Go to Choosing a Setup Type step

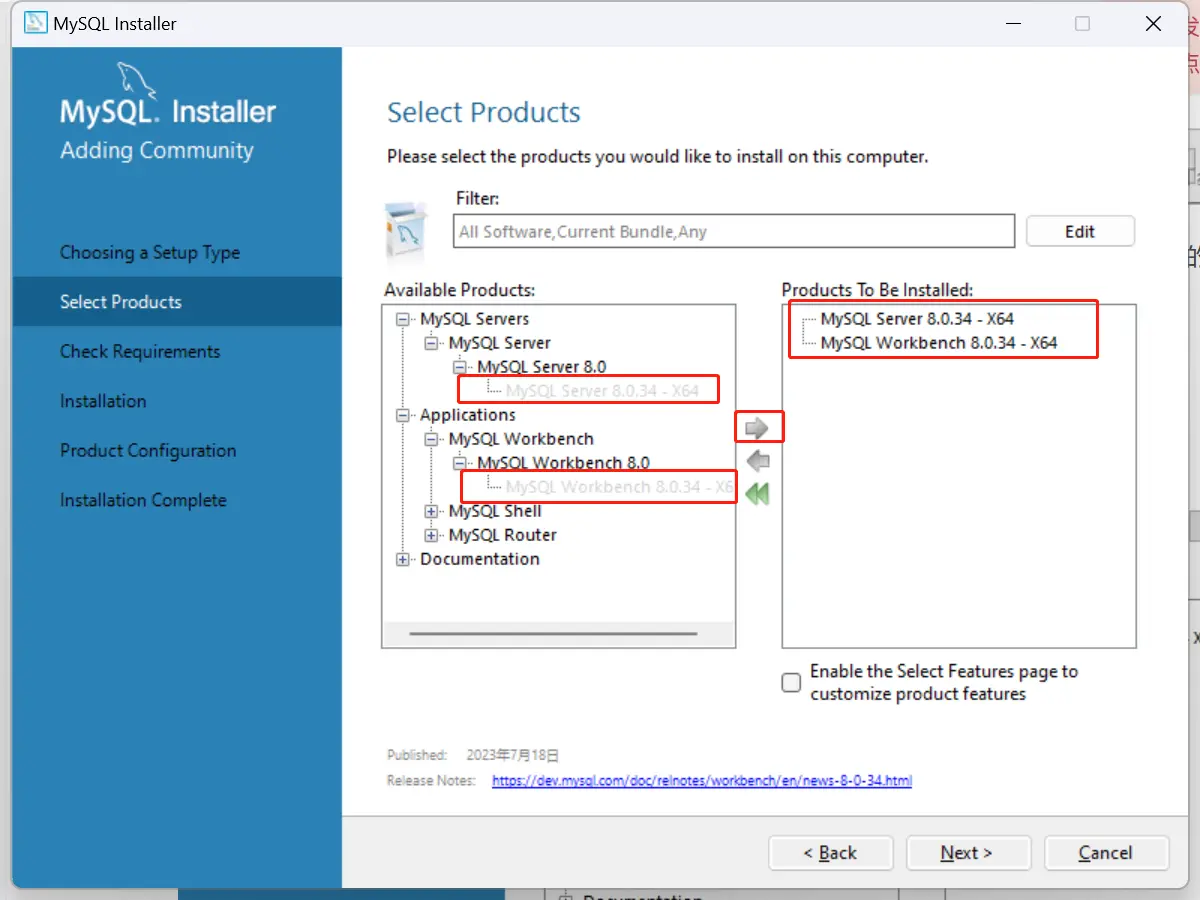click(x=150, y=252)
